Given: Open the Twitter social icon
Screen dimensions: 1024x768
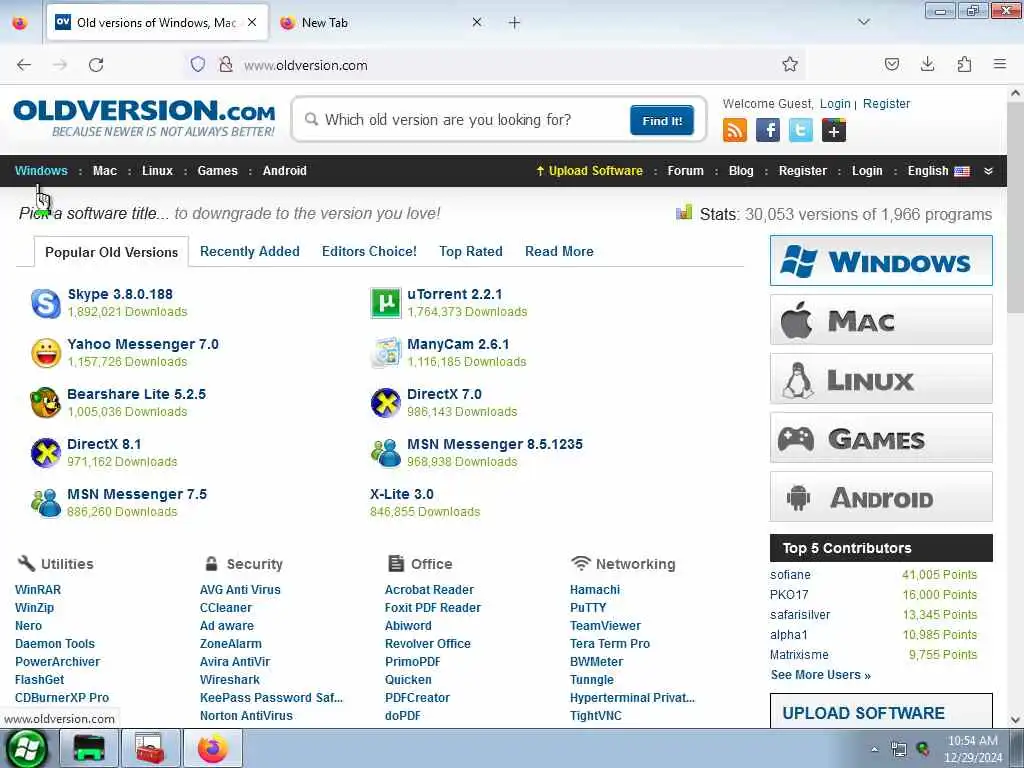Looking at the screenshot, I should pyautogui.click(x=801, y=130).
